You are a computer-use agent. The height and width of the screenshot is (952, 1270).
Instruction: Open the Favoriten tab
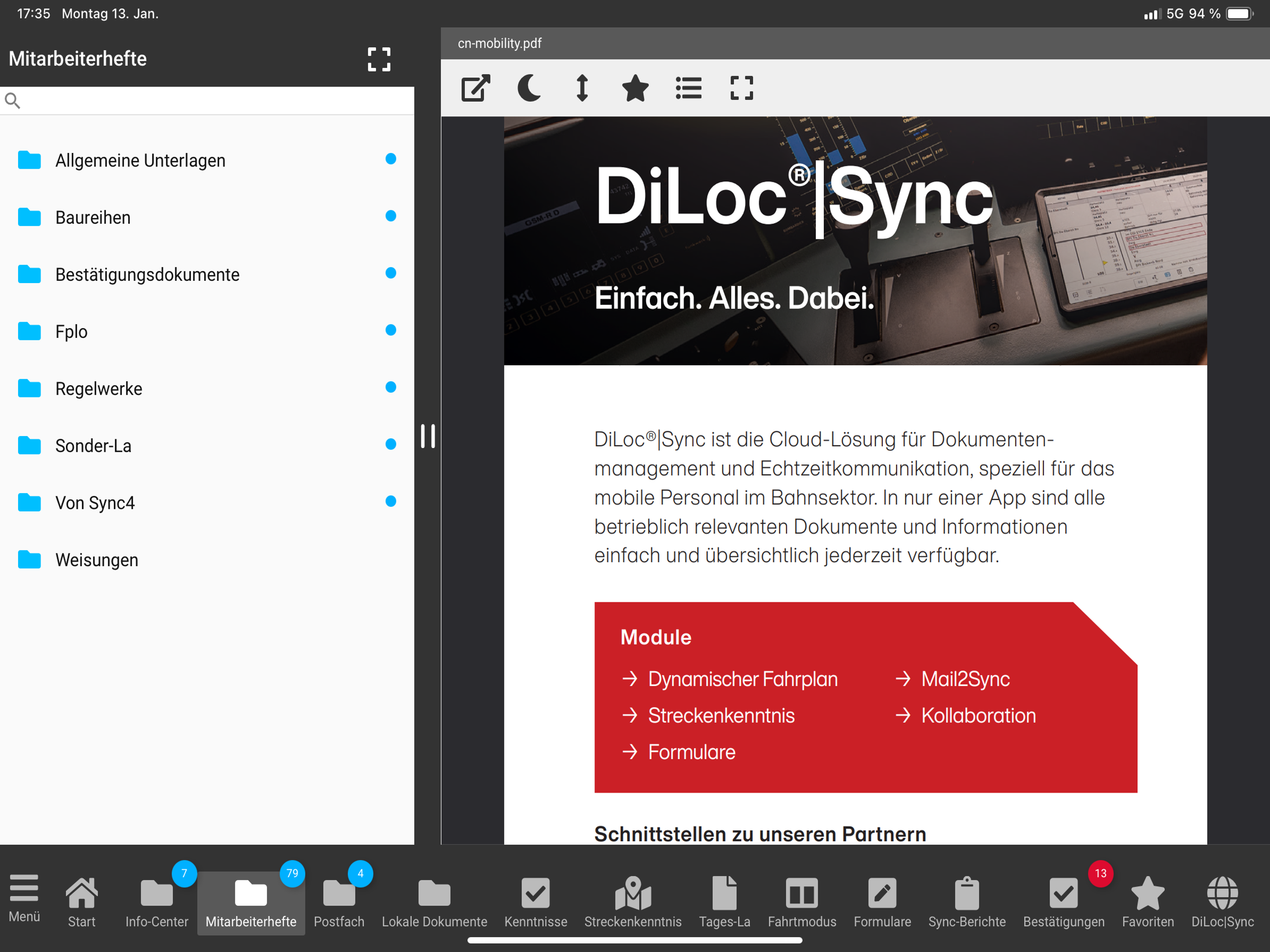[1148, 902]
